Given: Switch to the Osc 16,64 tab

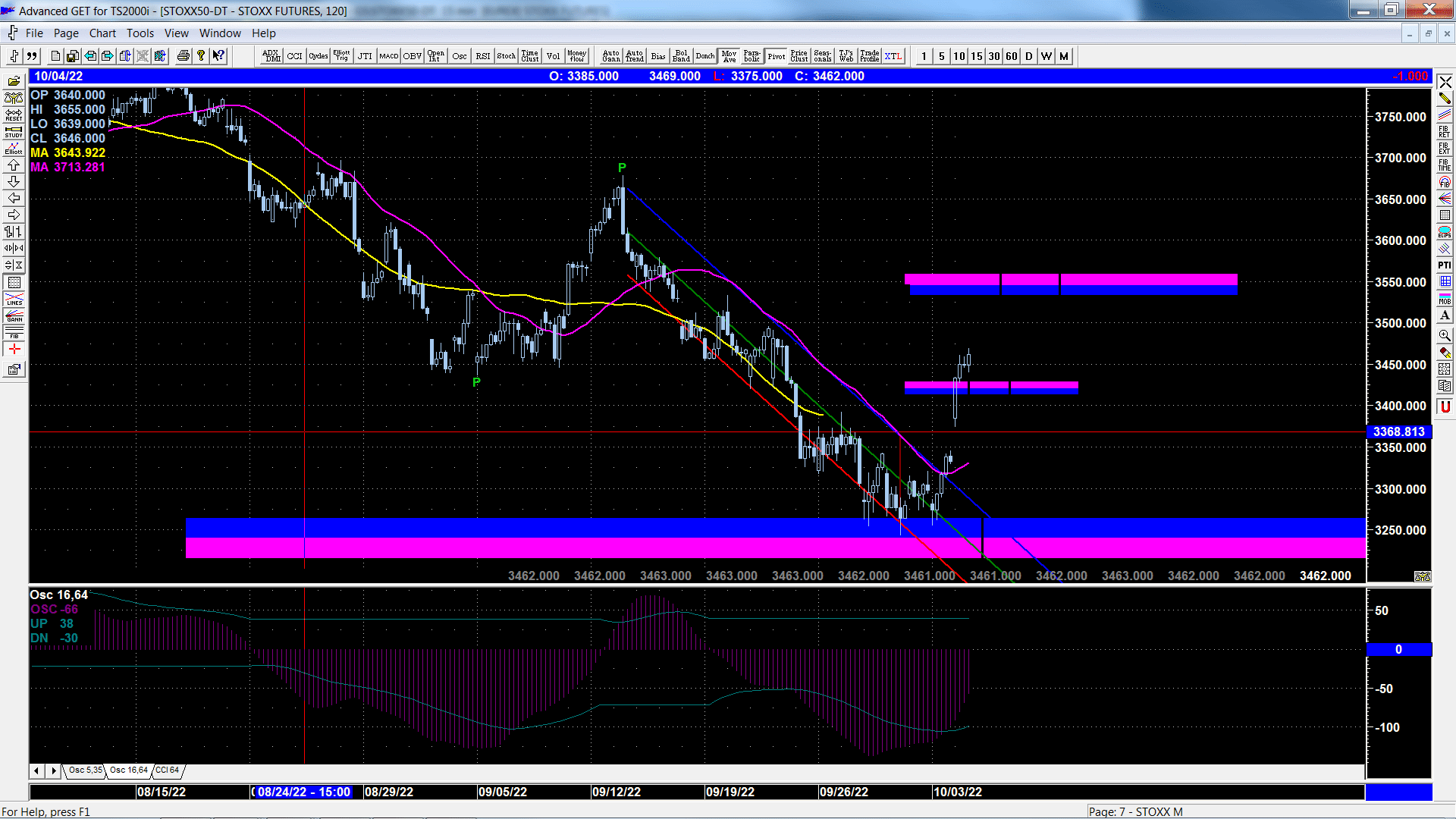Looking at the screenshot, I should tap(128, 770).
